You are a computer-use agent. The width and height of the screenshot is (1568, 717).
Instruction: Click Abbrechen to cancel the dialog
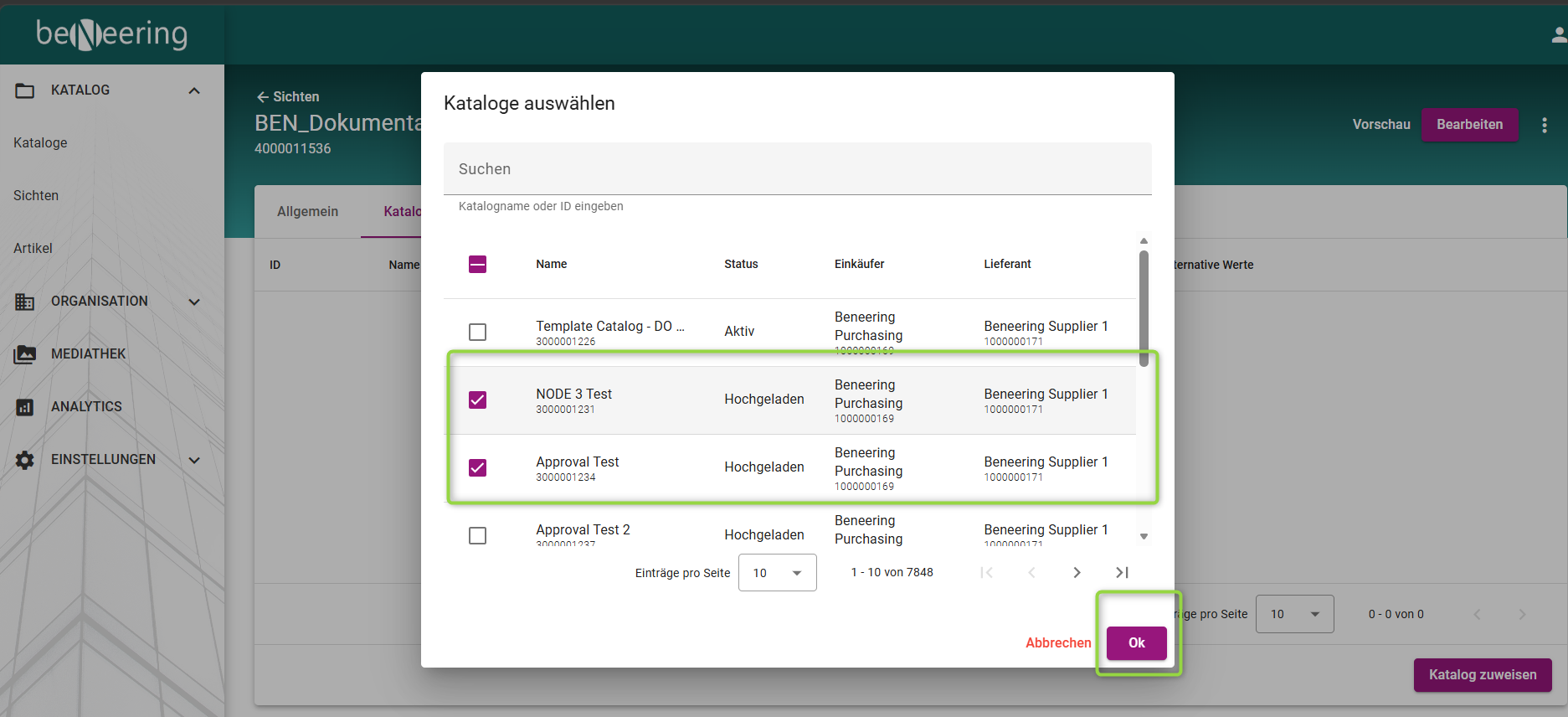[1058, 643]
